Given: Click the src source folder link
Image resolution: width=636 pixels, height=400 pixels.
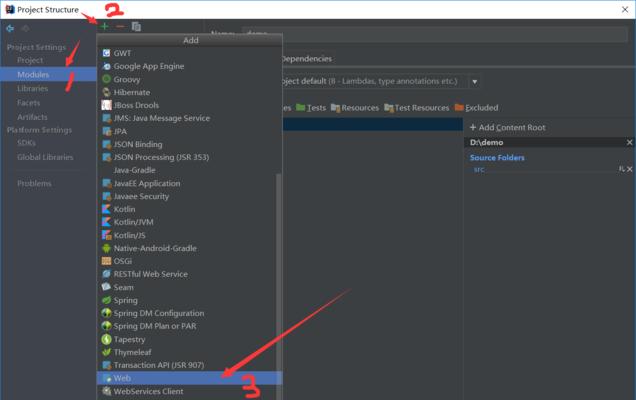Looking at the screenshot, I should (x=479, y=170).
